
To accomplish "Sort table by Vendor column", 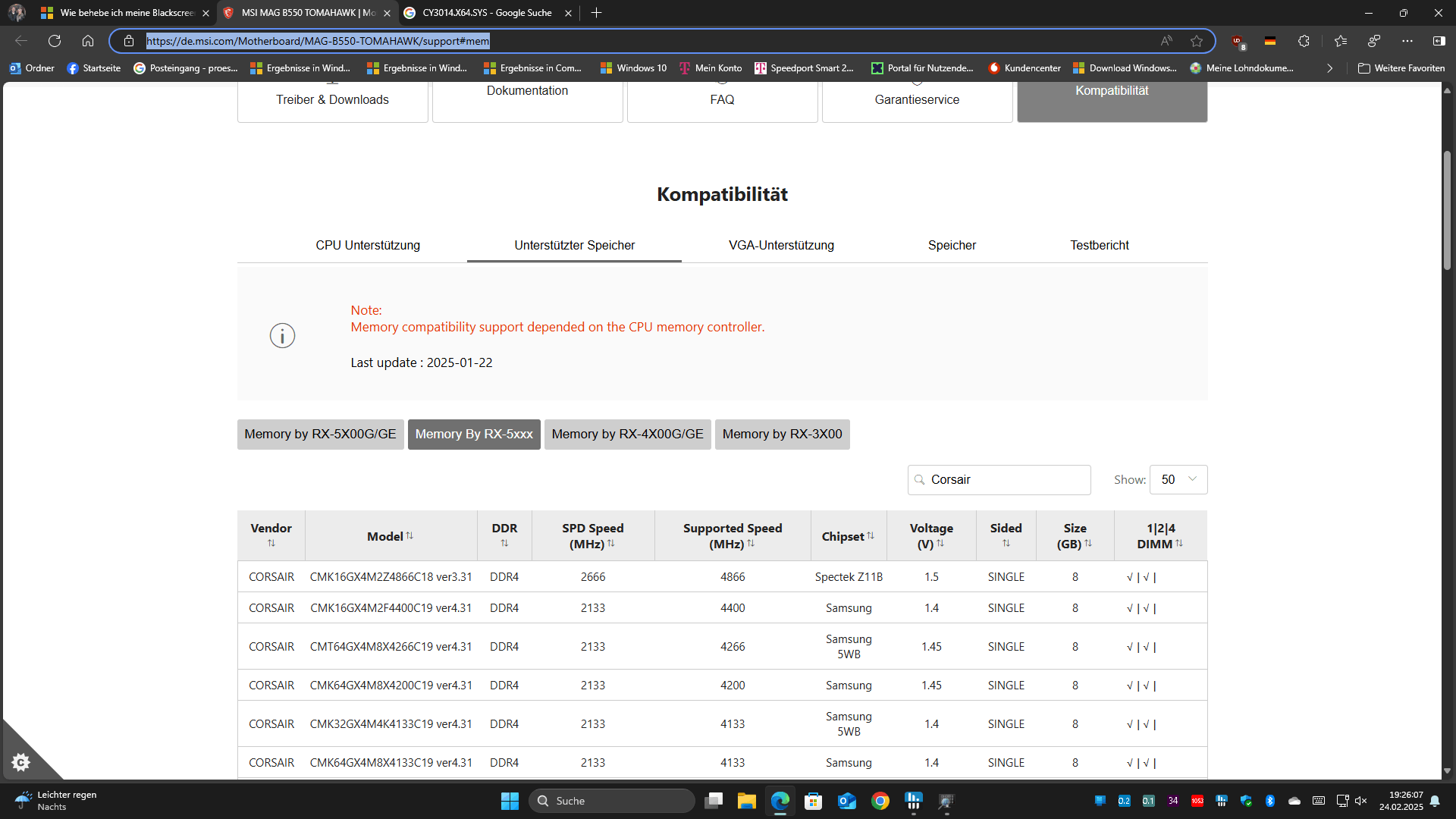I will tap(271, 543).
